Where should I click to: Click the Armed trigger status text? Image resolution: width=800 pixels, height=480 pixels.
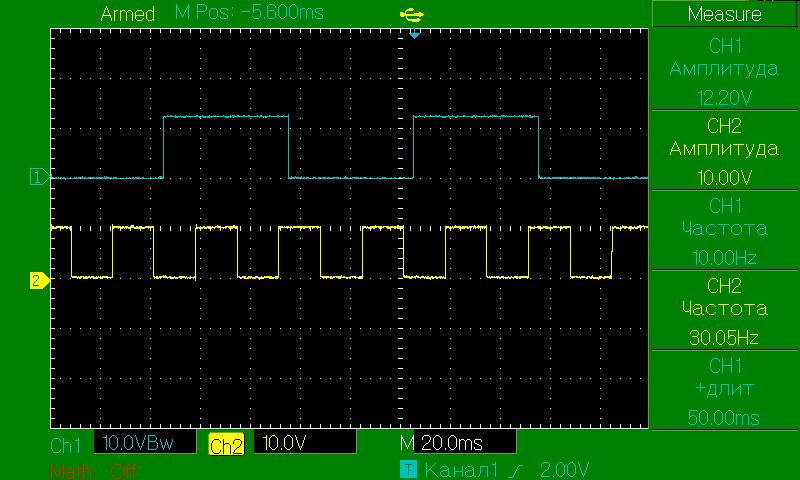pyautogui.click(x=128, y=14)
